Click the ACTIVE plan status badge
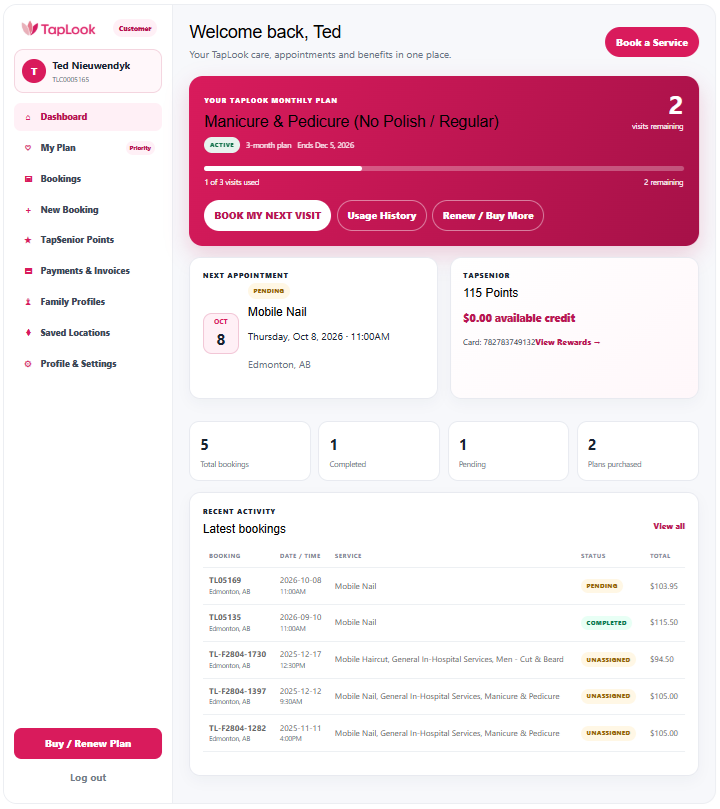Image resolution: width=720 pixels, height=809 pixels. tap(222, 145)
